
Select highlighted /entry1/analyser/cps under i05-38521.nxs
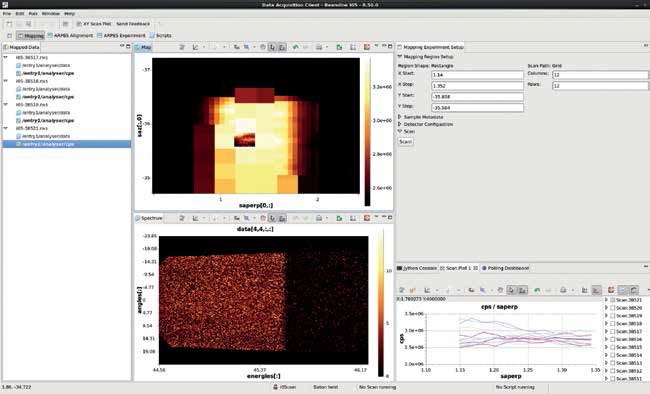click(x=67, y=144)
